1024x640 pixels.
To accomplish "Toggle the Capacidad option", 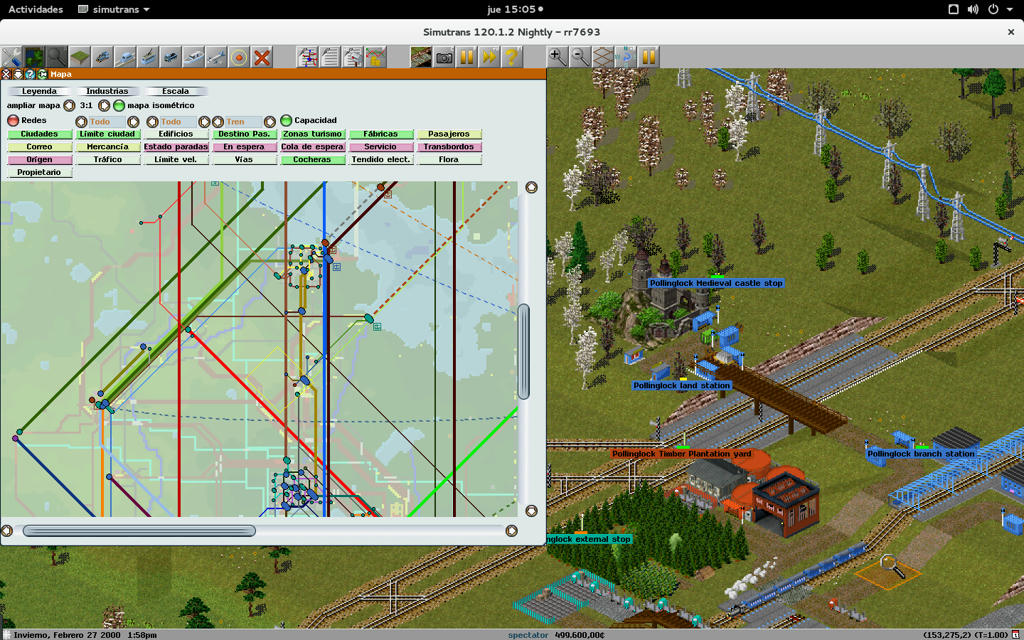I will point(286,121).
